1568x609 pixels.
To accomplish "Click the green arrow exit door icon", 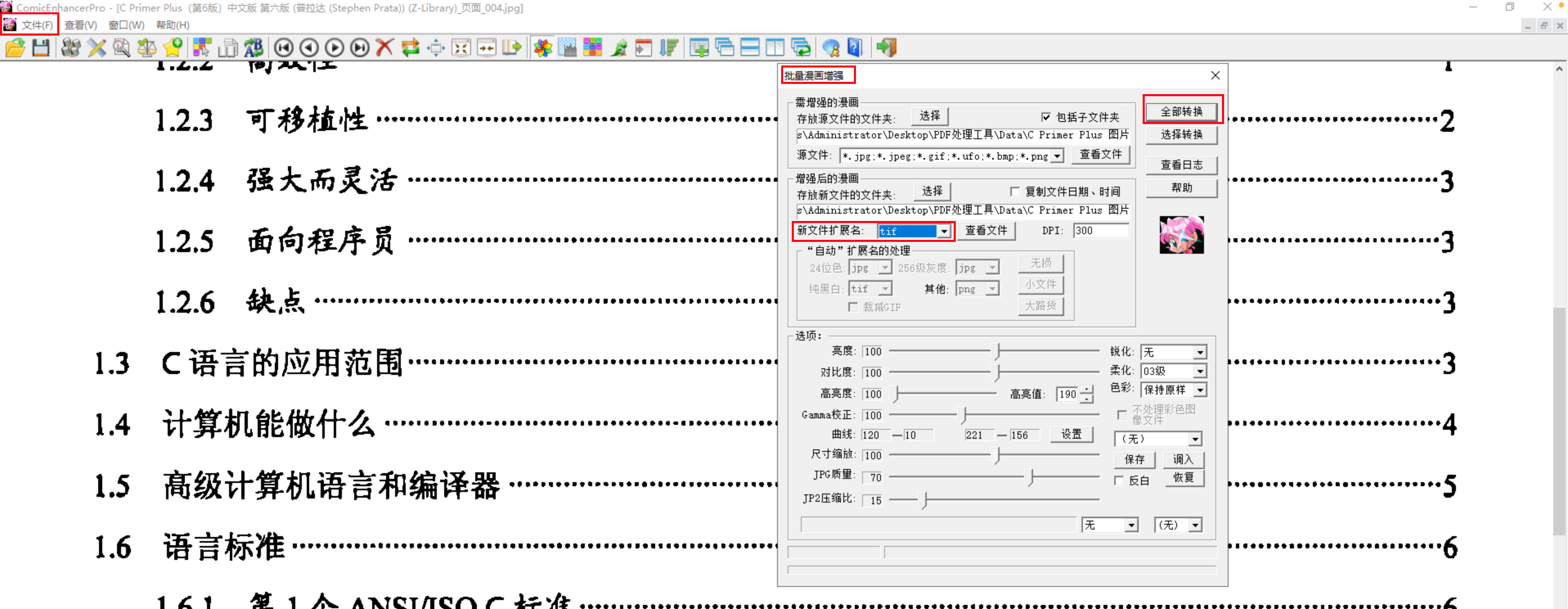I will pos(886,47).
